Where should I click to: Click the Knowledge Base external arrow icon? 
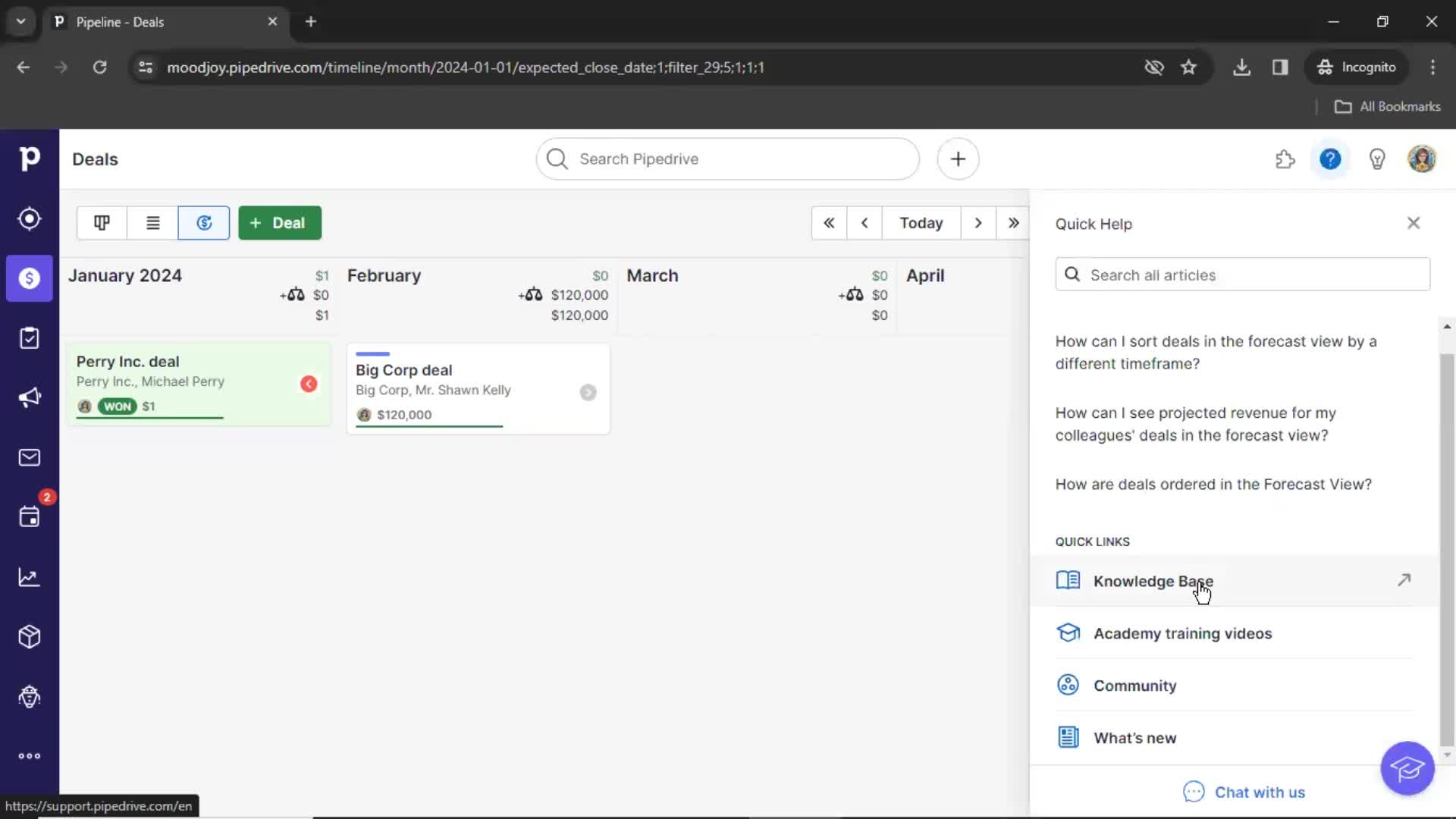pyautogui.click(x=1404, y=580)
